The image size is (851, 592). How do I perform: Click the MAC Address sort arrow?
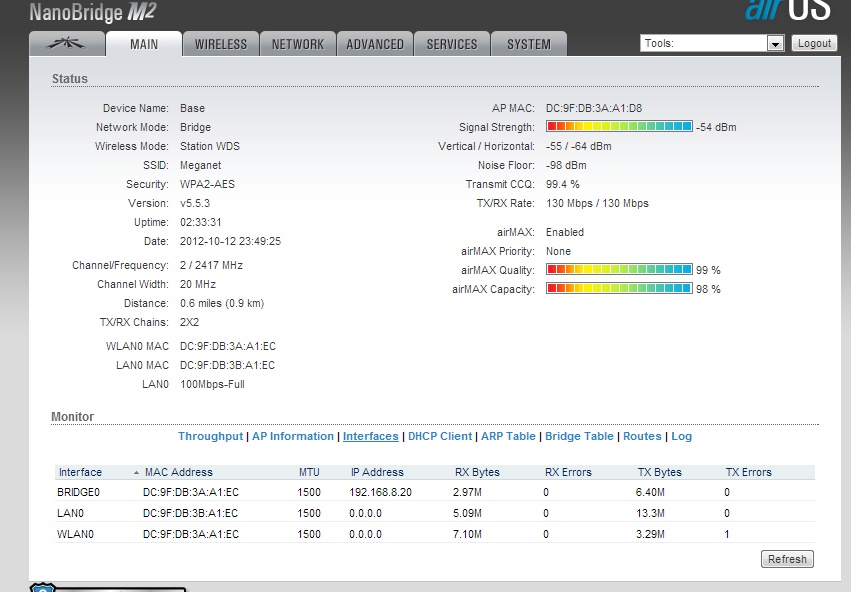[136, 472]
